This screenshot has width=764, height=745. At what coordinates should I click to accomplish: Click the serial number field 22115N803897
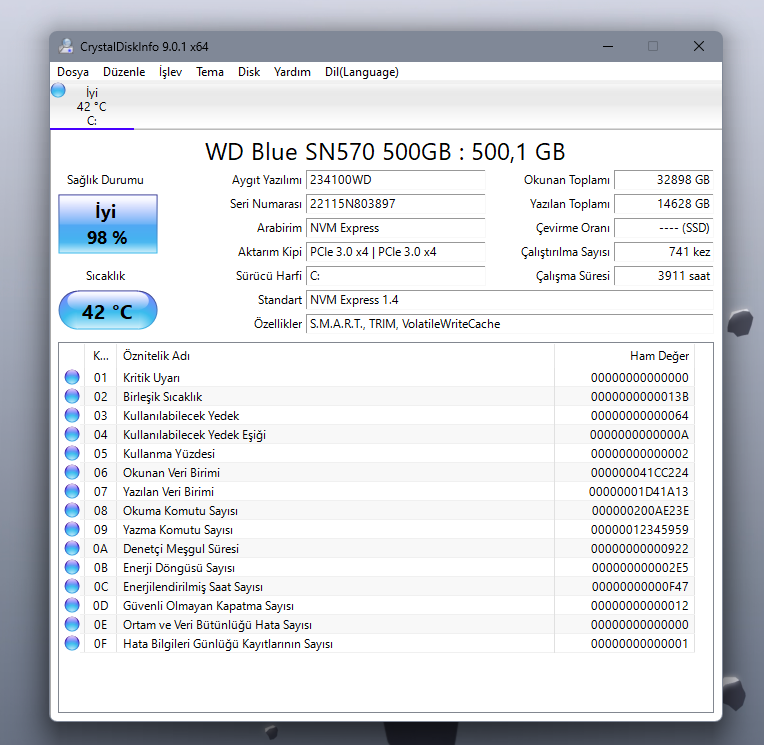pos(396,204)
